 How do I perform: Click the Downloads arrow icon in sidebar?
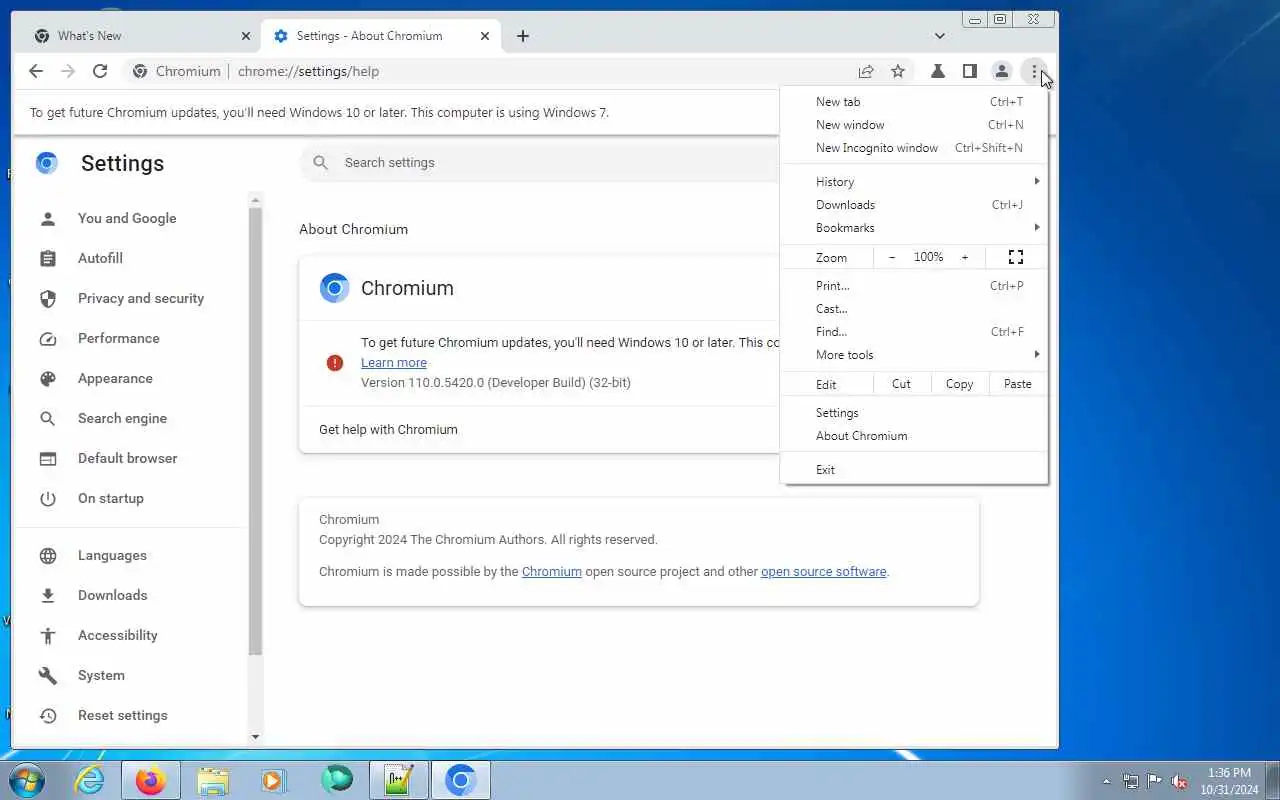pyautogui.click(x=48, y=595)
